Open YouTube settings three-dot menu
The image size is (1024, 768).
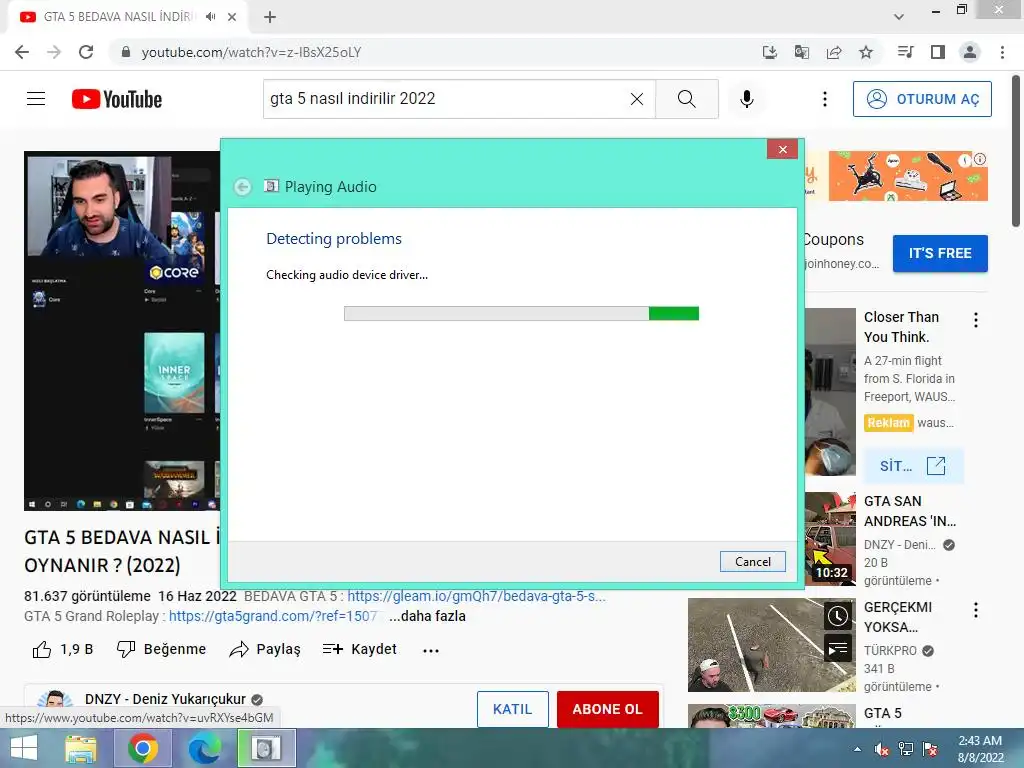[825, 99]
